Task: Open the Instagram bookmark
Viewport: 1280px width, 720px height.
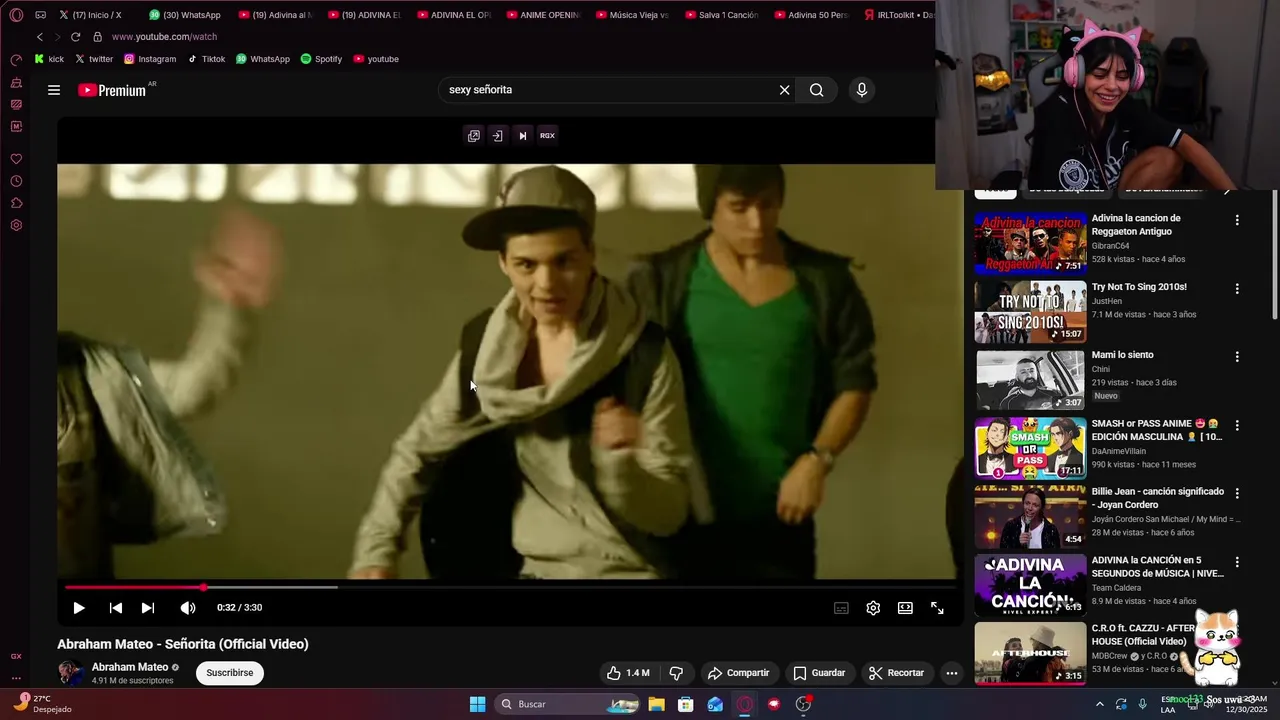Action: [x=150, y=59]
